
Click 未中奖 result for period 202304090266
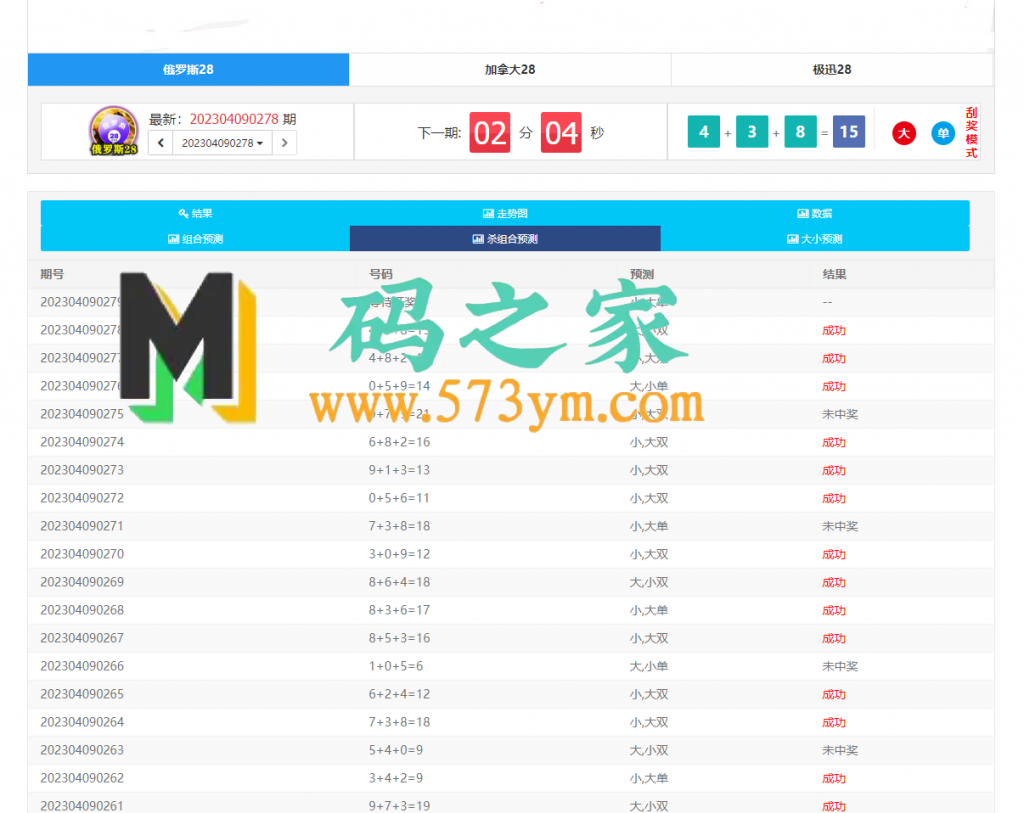tap(840, 667)
